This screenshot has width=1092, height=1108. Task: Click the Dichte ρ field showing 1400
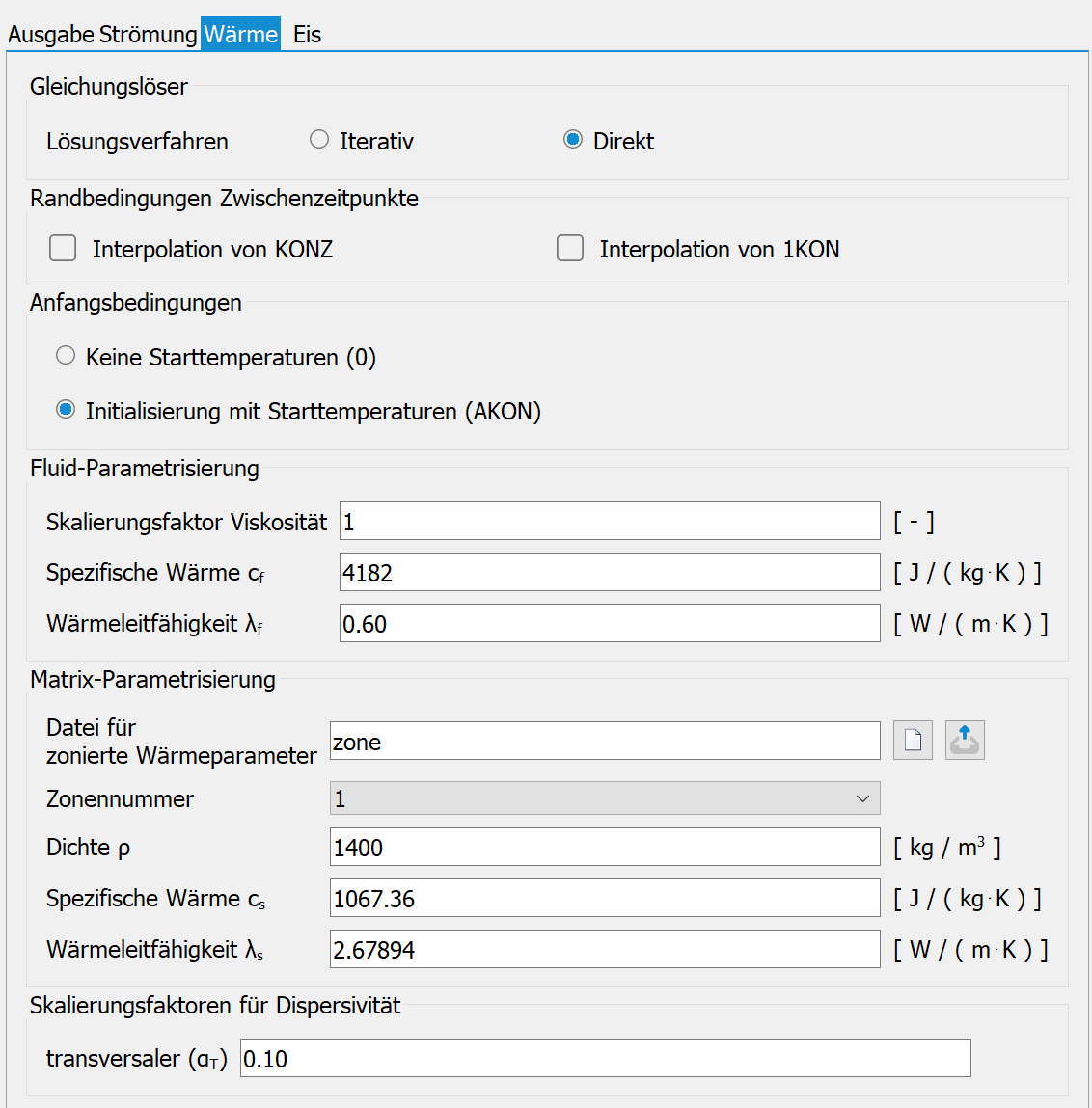point(605,847)
